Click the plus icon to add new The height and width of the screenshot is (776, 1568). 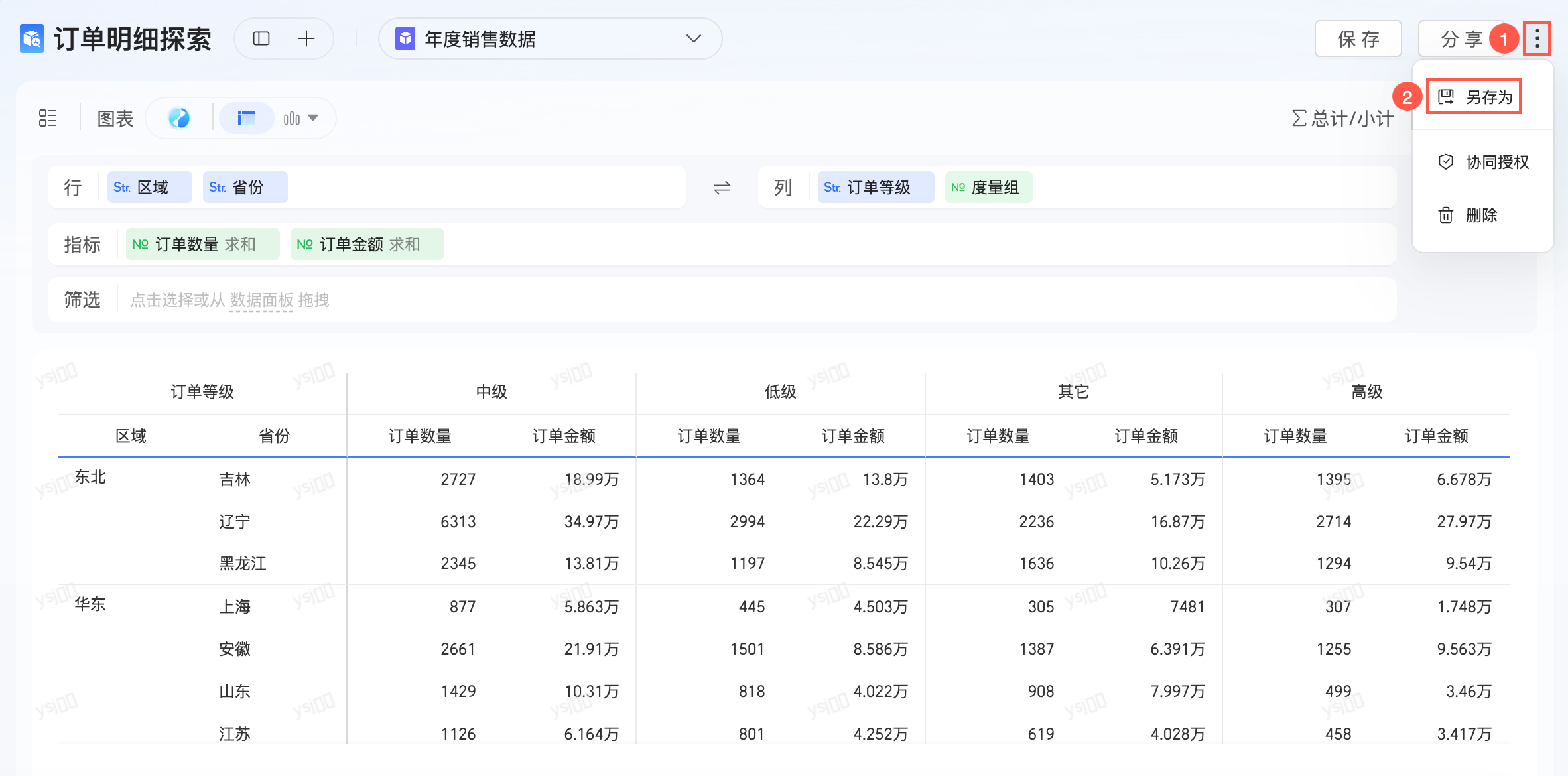(306, 39)
